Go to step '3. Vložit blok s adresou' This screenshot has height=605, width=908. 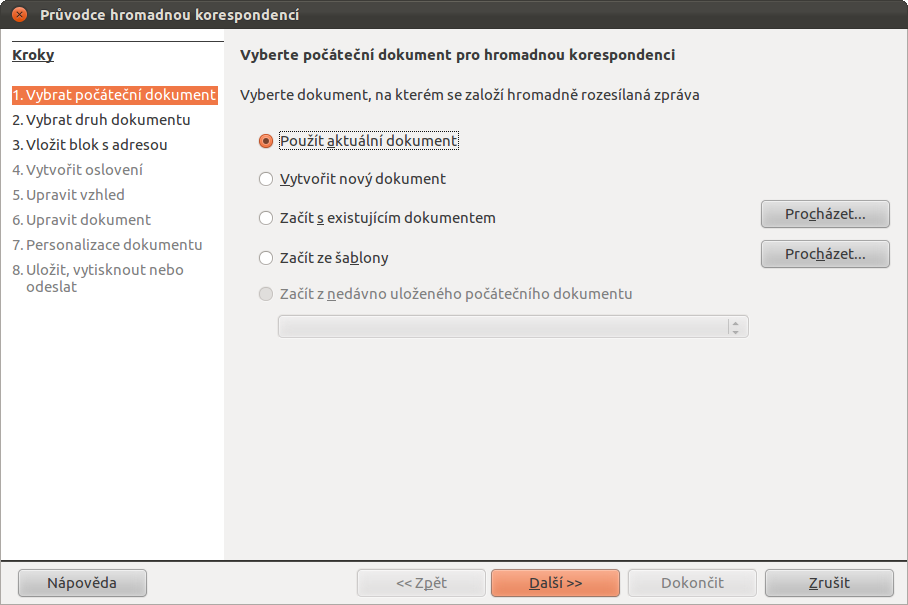pos(90,145)
